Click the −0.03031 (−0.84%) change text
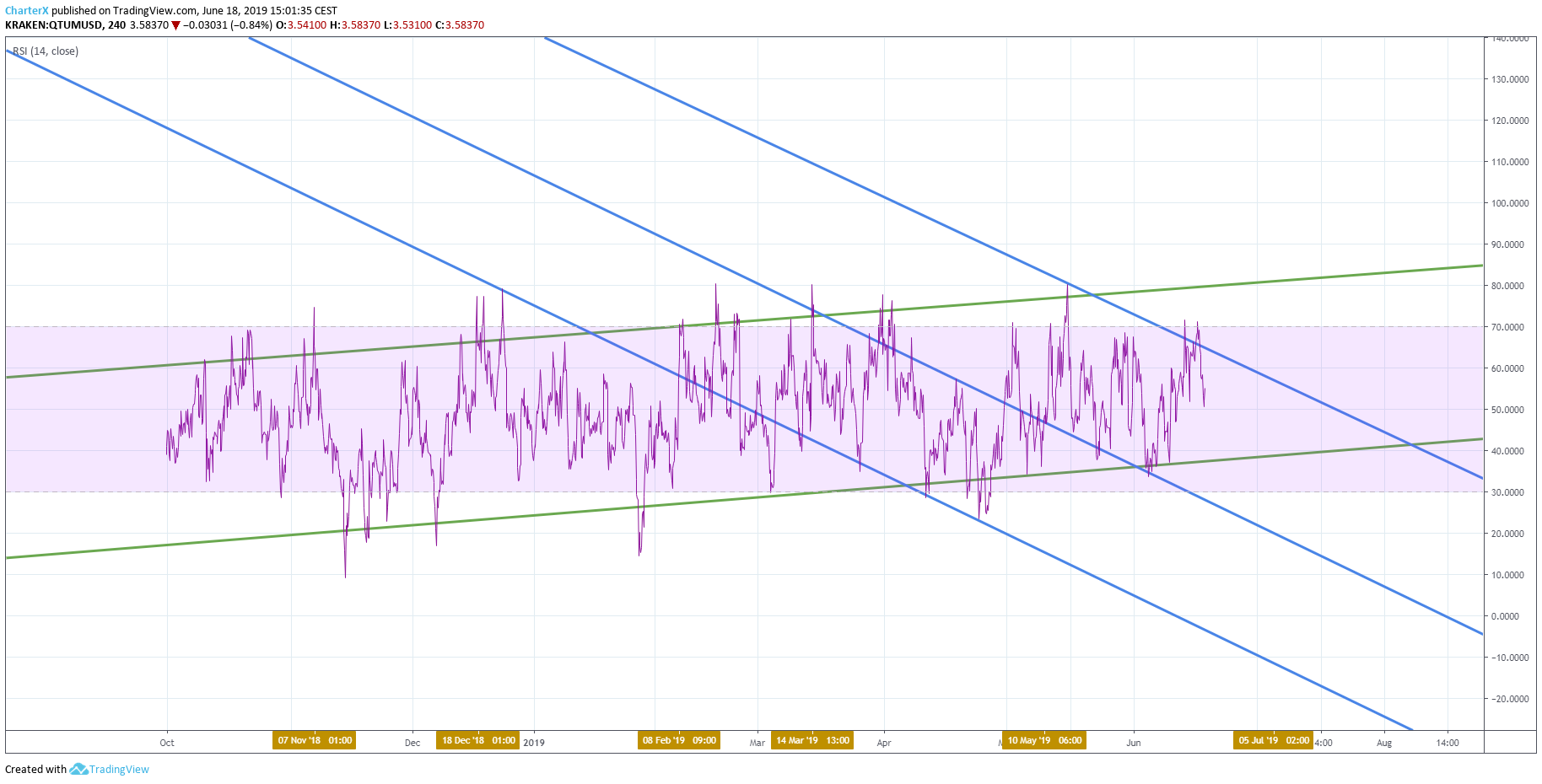 coord(228,25)
